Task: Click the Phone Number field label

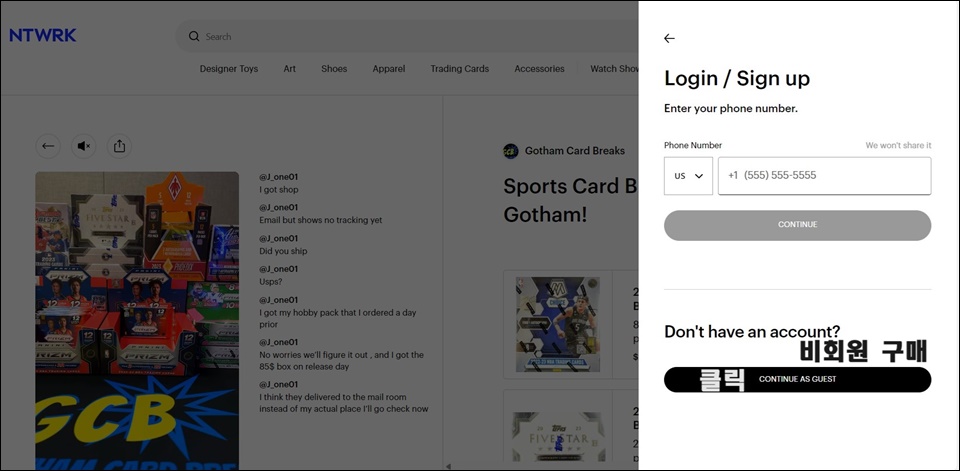Action: [x=693, y=145]
